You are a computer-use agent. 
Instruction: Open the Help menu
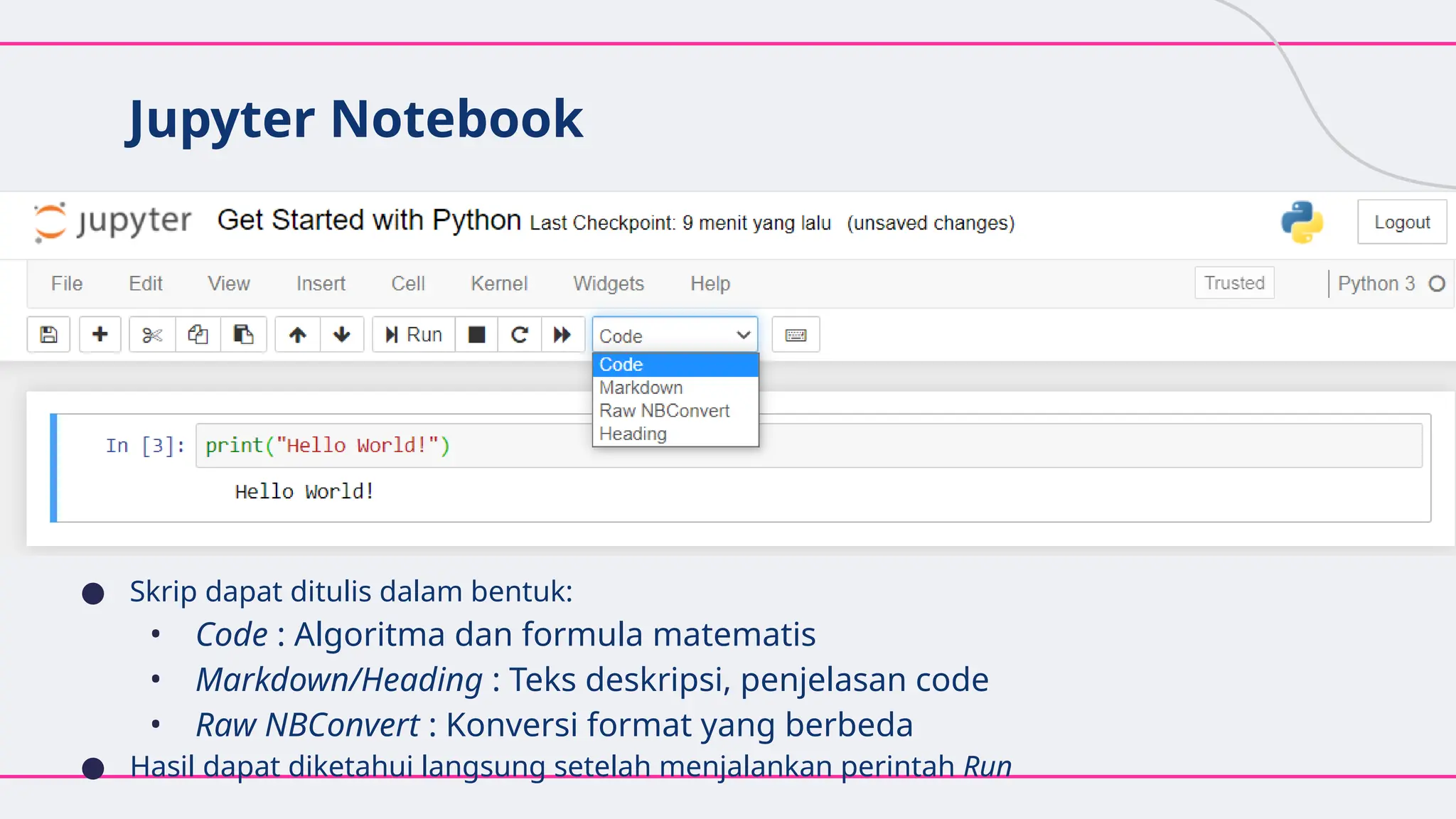point(710,284)
